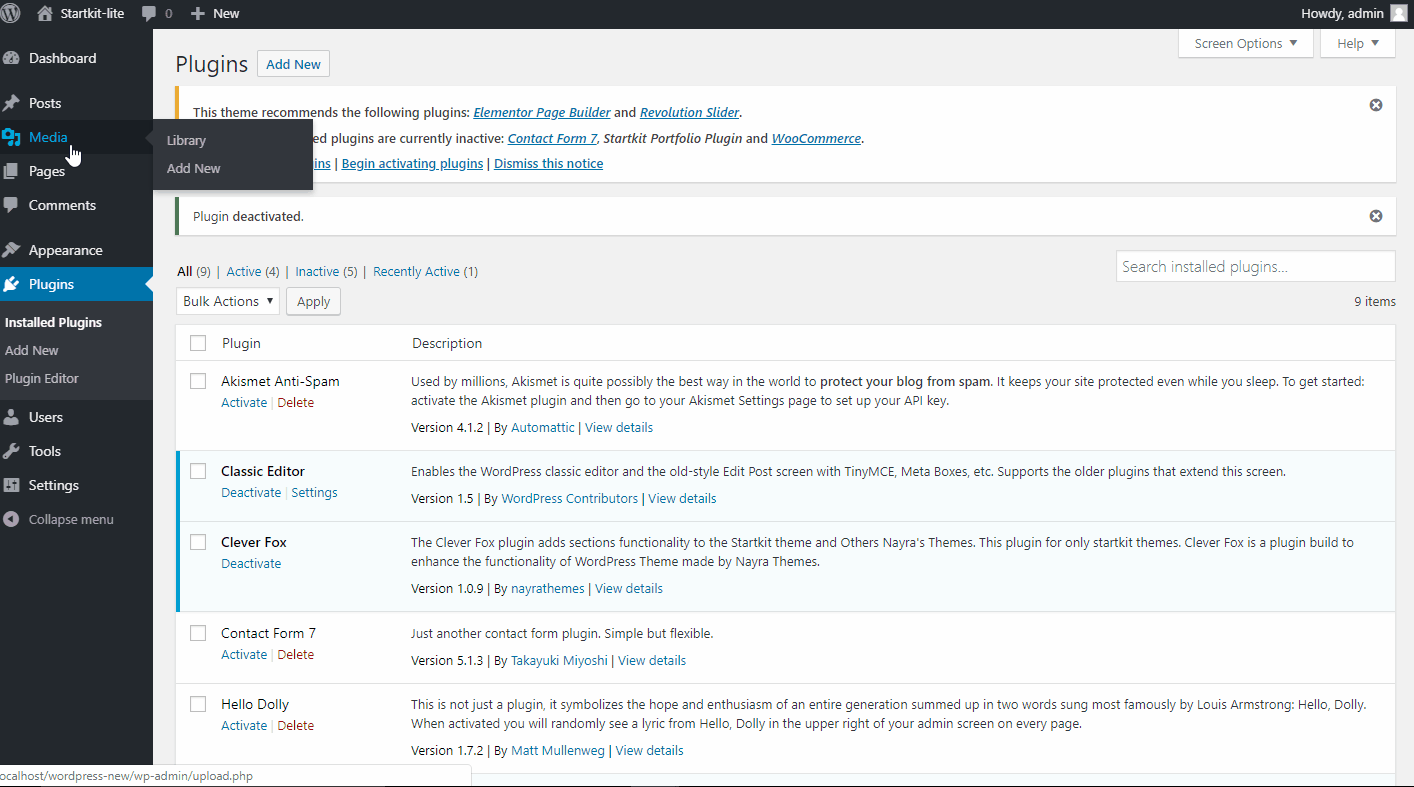
Task: Click Add New button beside Plugins heading
Action: (293, 64)
